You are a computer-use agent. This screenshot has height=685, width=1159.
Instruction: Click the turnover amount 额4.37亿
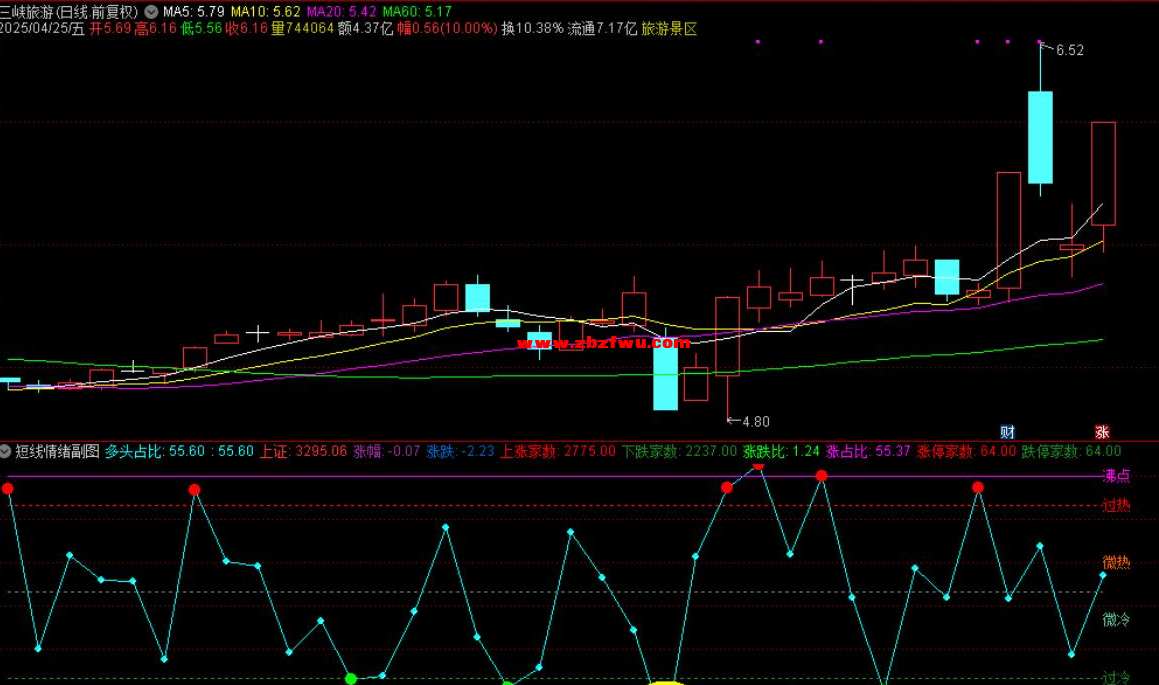(x=365, y=29)
